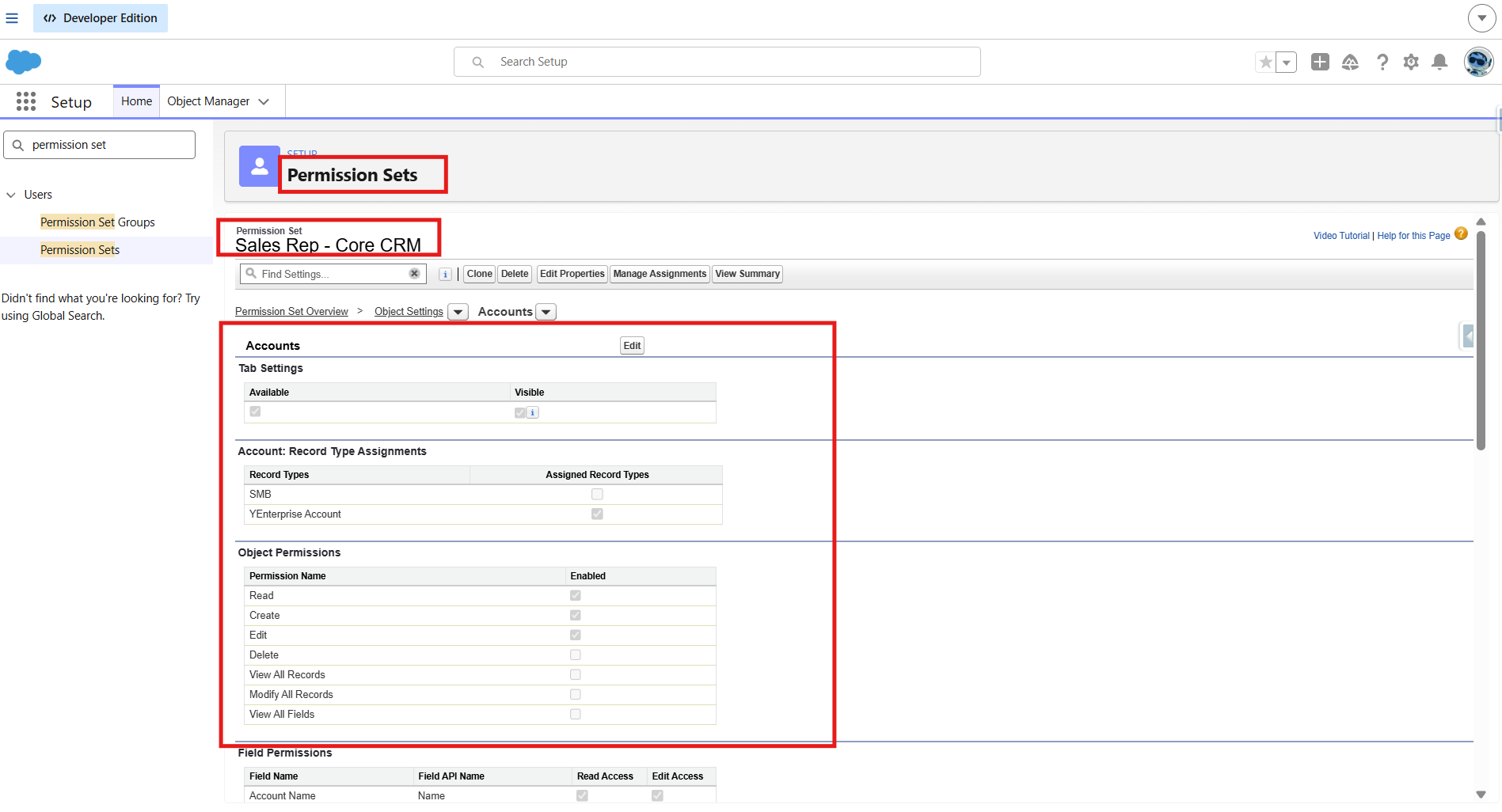Toggle the SMB record type checkbox
1502x812 pixels.
(x=597, y=494)
